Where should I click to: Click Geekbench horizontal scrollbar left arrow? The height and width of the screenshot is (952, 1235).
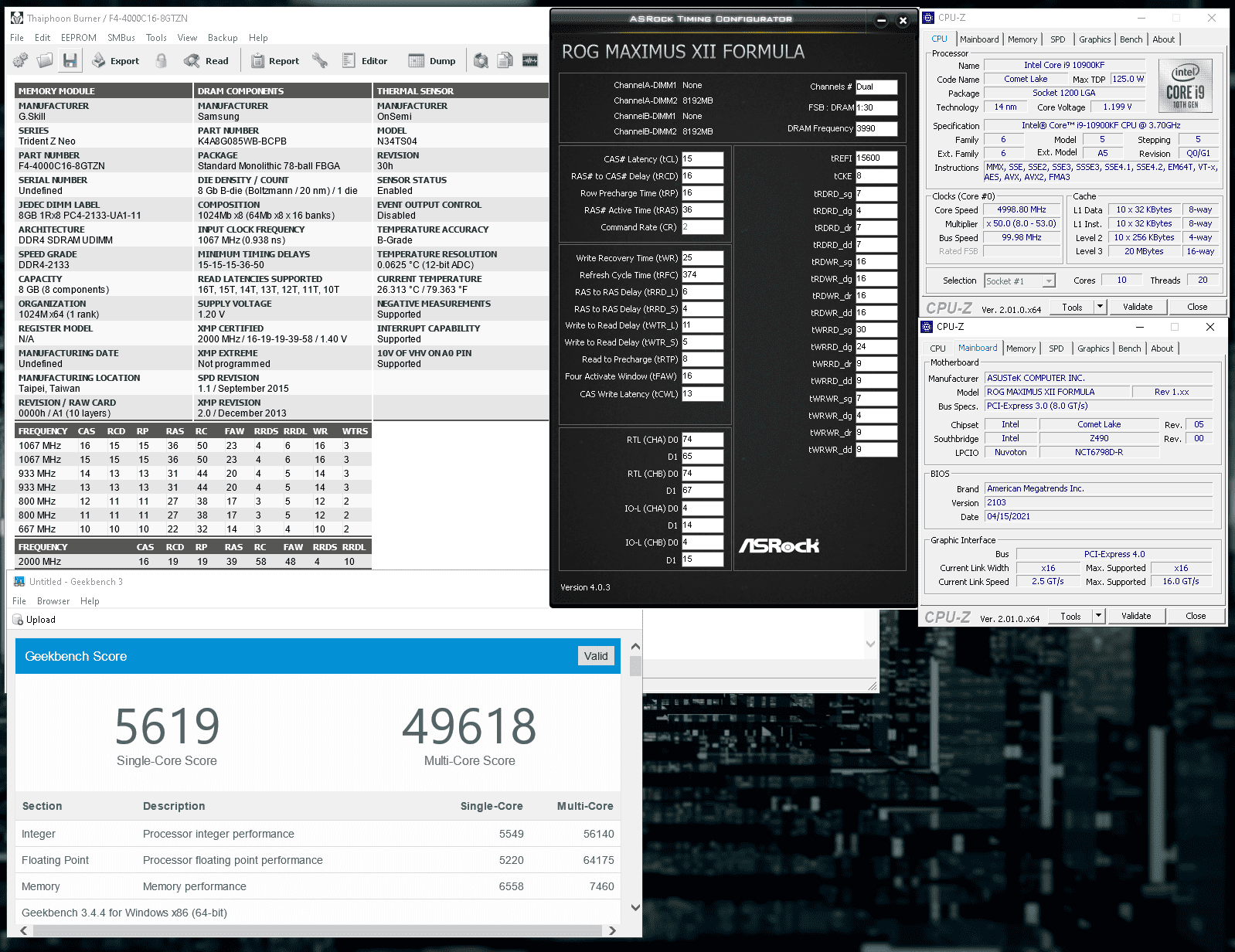point(24,930)
